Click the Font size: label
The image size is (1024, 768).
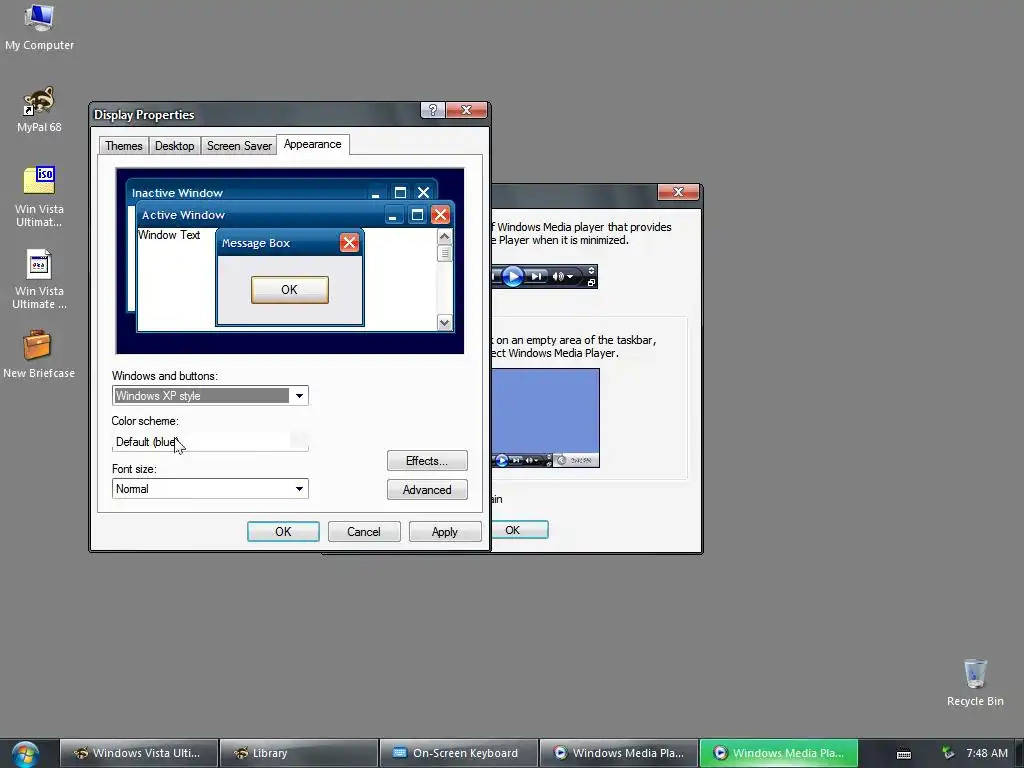[x=134, y=468]
